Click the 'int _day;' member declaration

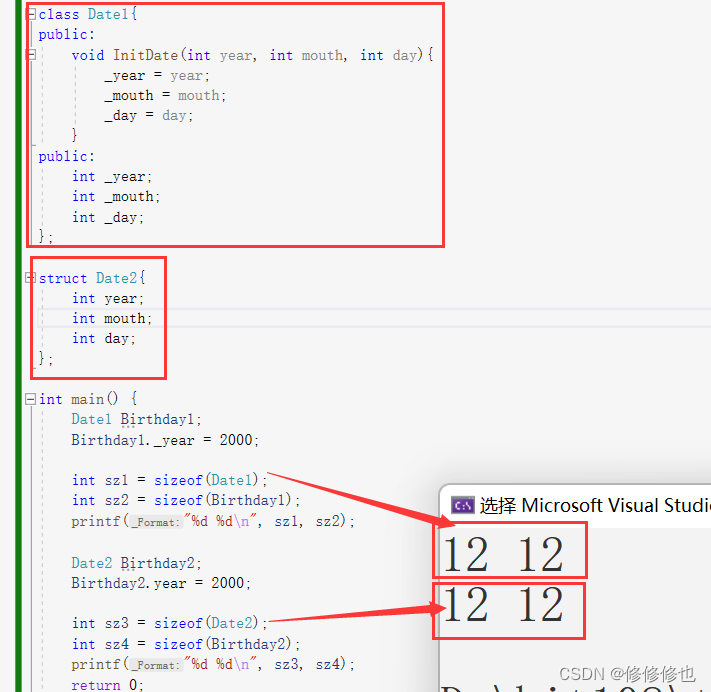pyautogui.click(x=108, y=217)
